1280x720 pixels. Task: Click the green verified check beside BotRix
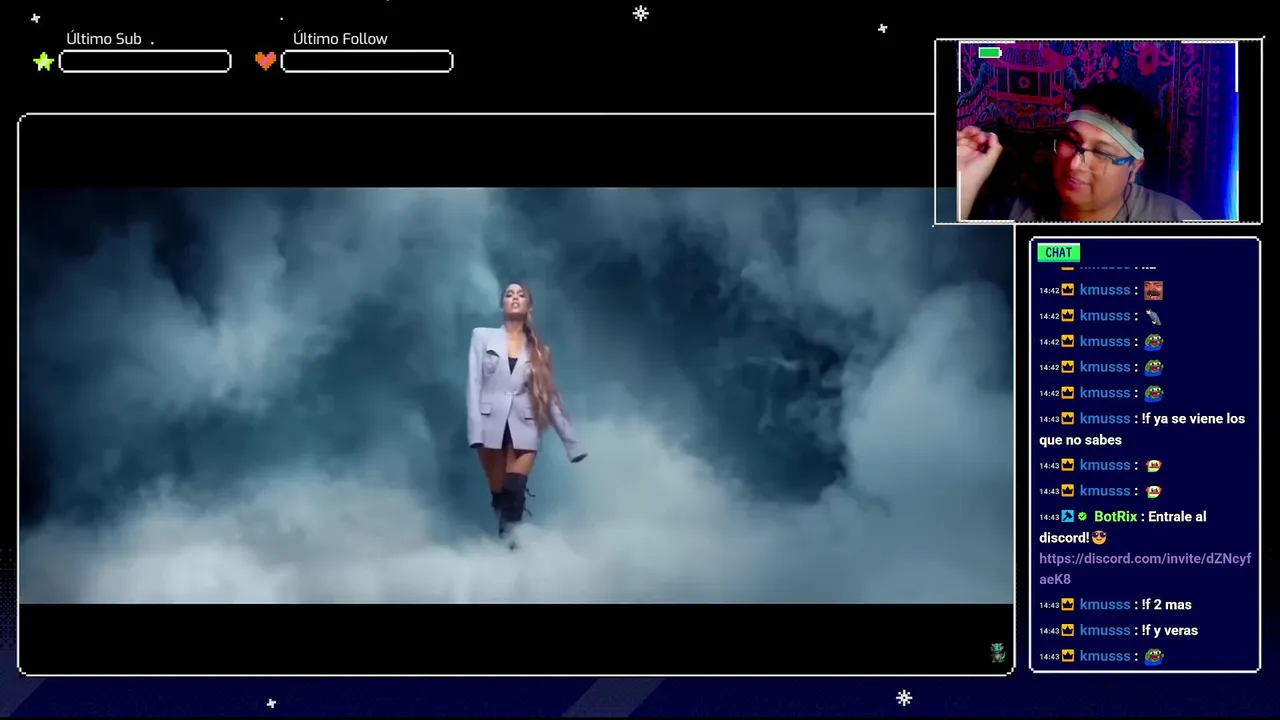point(1082,517)
